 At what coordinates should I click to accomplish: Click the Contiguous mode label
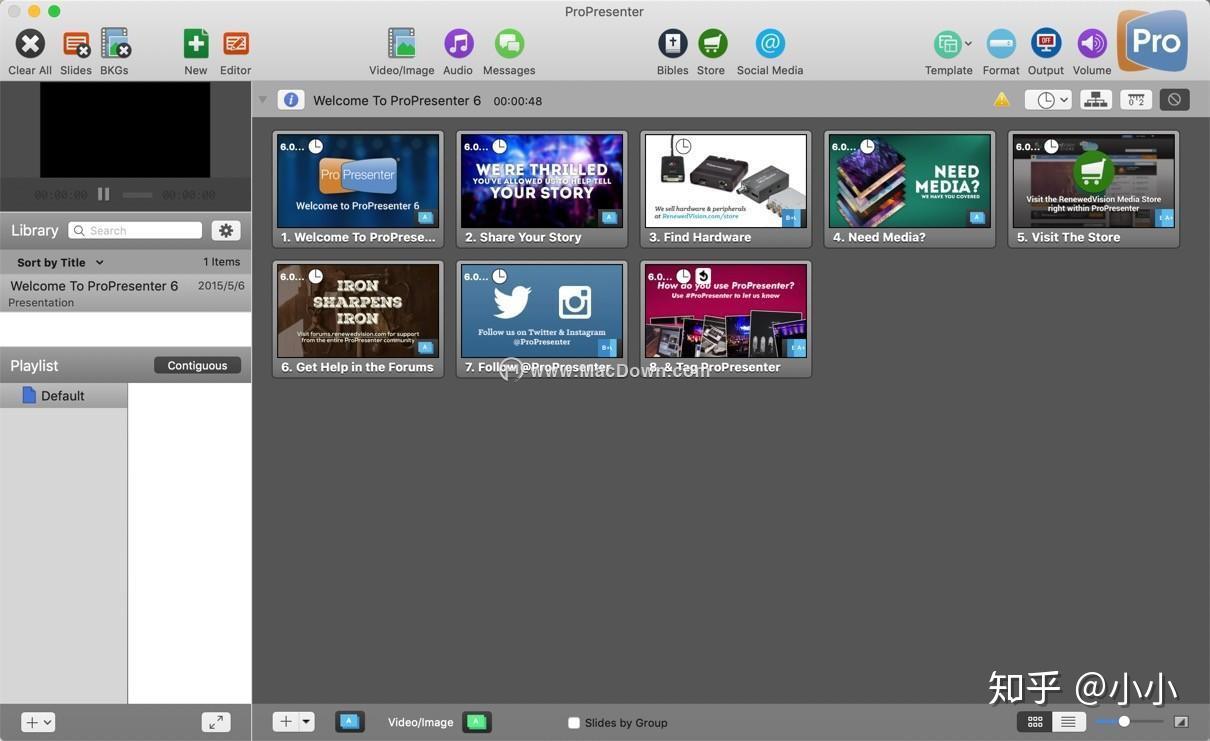point(196,365)
